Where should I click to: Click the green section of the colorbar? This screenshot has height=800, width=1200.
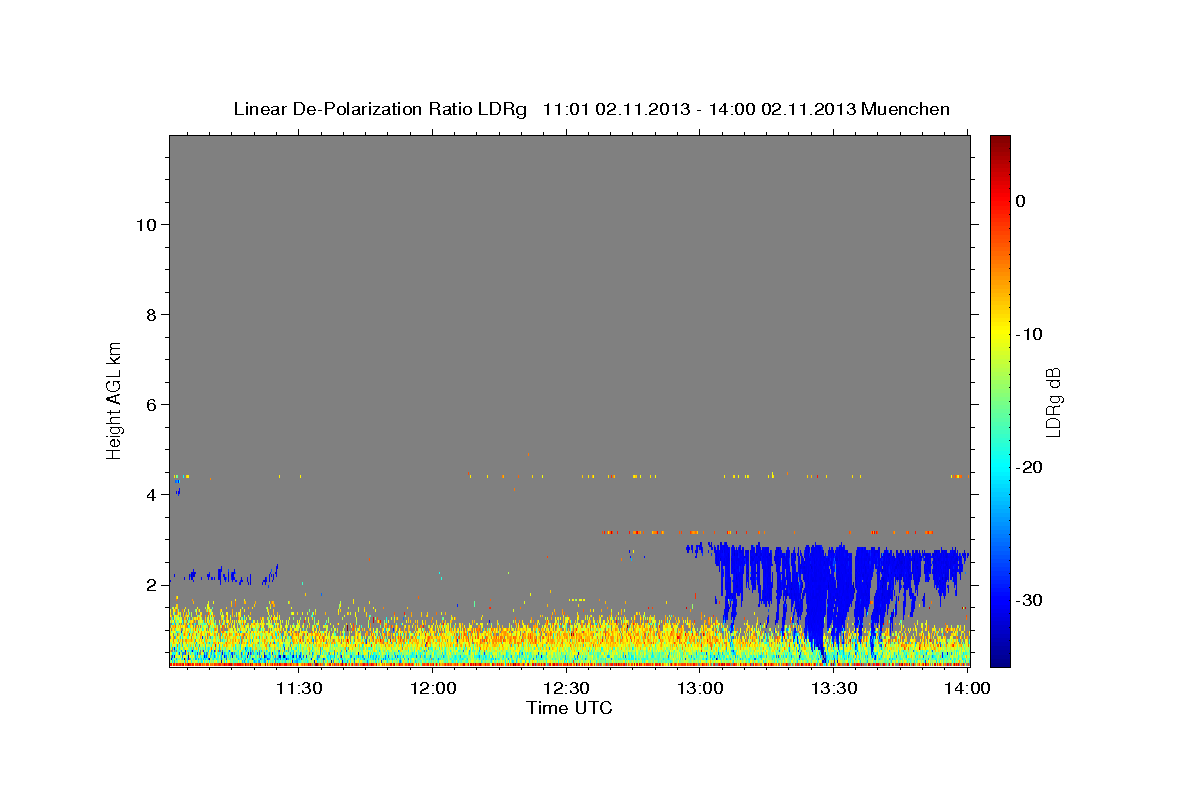point(1000,400)
